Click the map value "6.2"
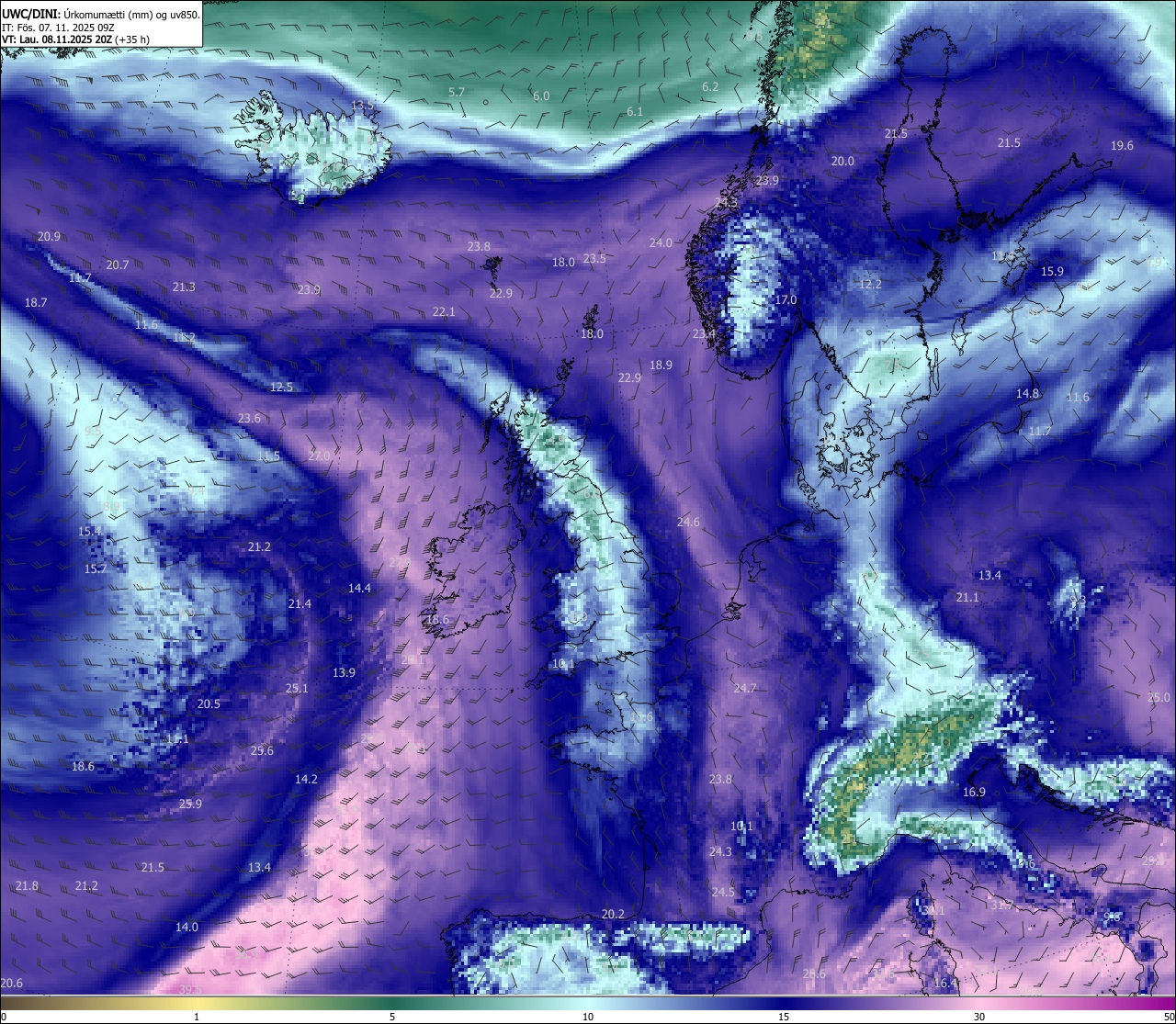The width and height of the screenshot is (1176, 1024). pyautogui.click(x=710, y=86)
